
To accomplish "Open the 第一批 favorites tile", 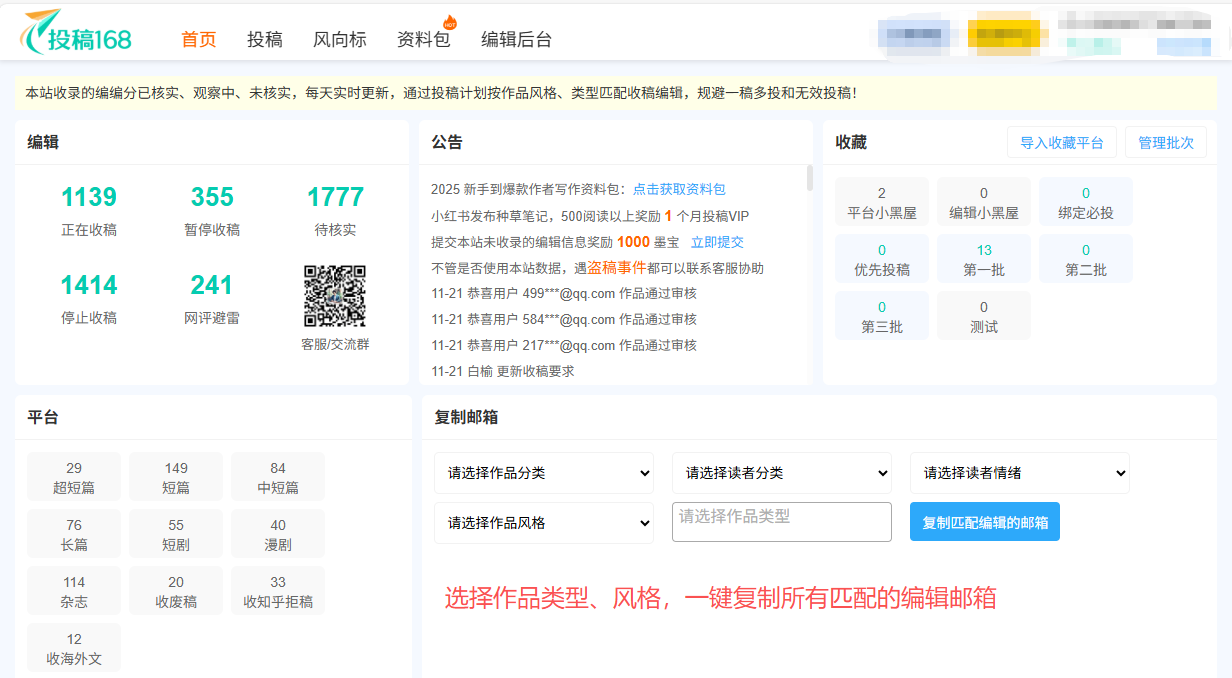I will [984, 259].
